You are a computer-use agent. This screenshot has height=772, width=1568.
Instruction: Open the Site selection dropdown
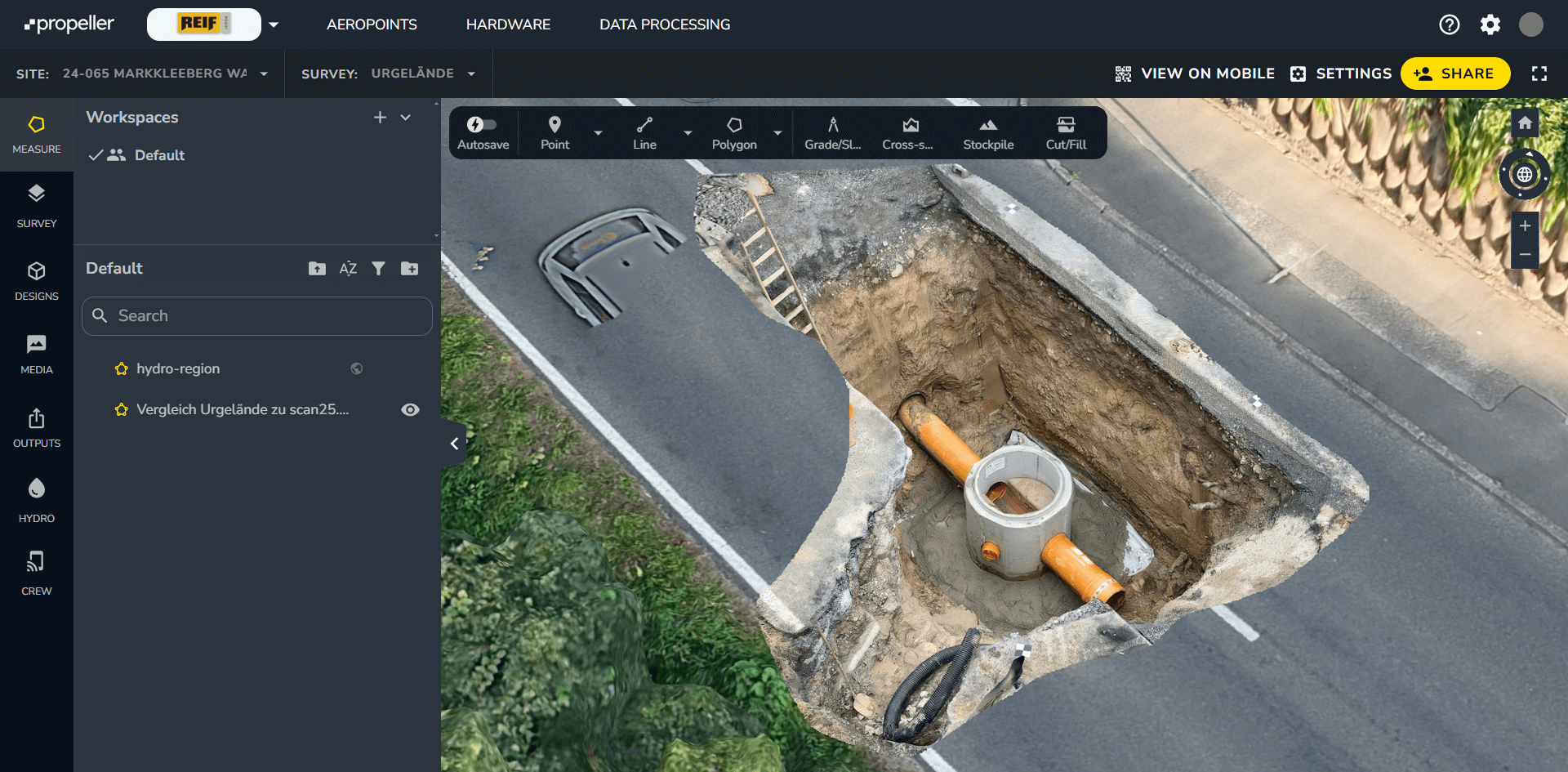tap(264, 74)
